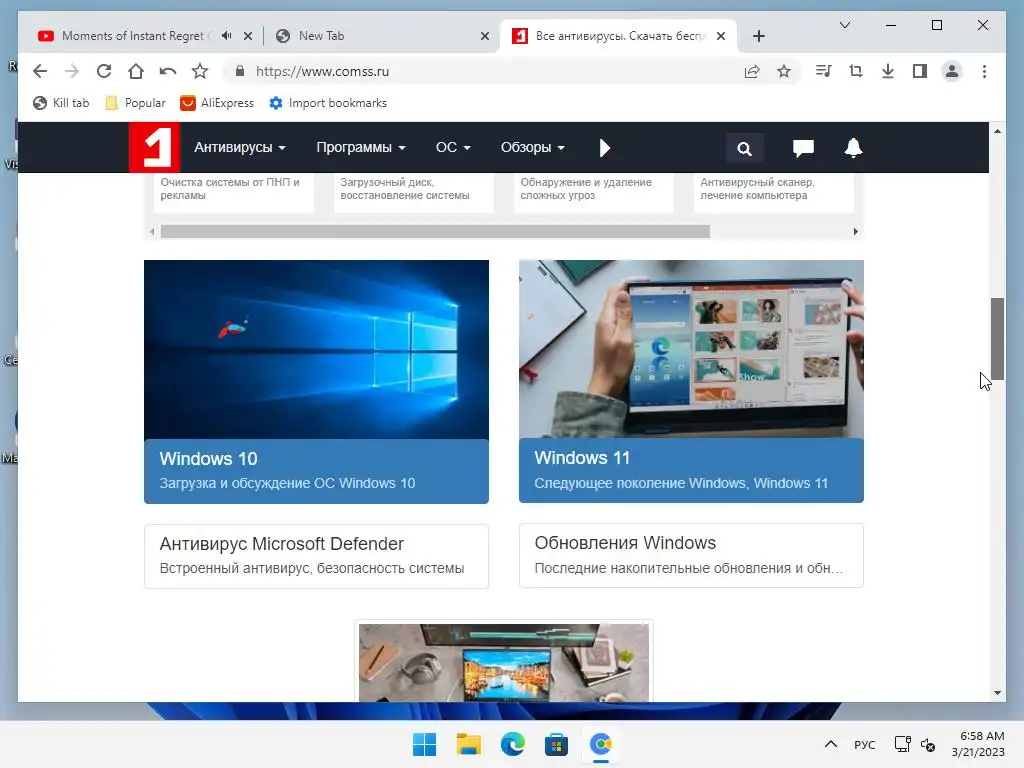1024x768 pixels.
Task: Expand the Программы dropdown menu
Action: coord(361,147)
